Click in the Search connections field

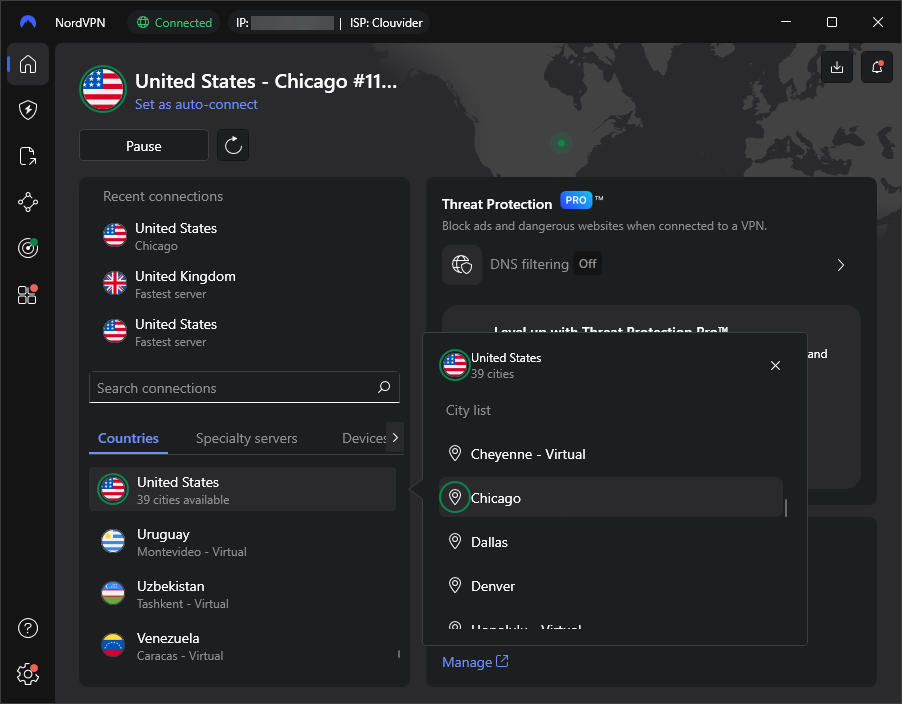pos(244,388)
